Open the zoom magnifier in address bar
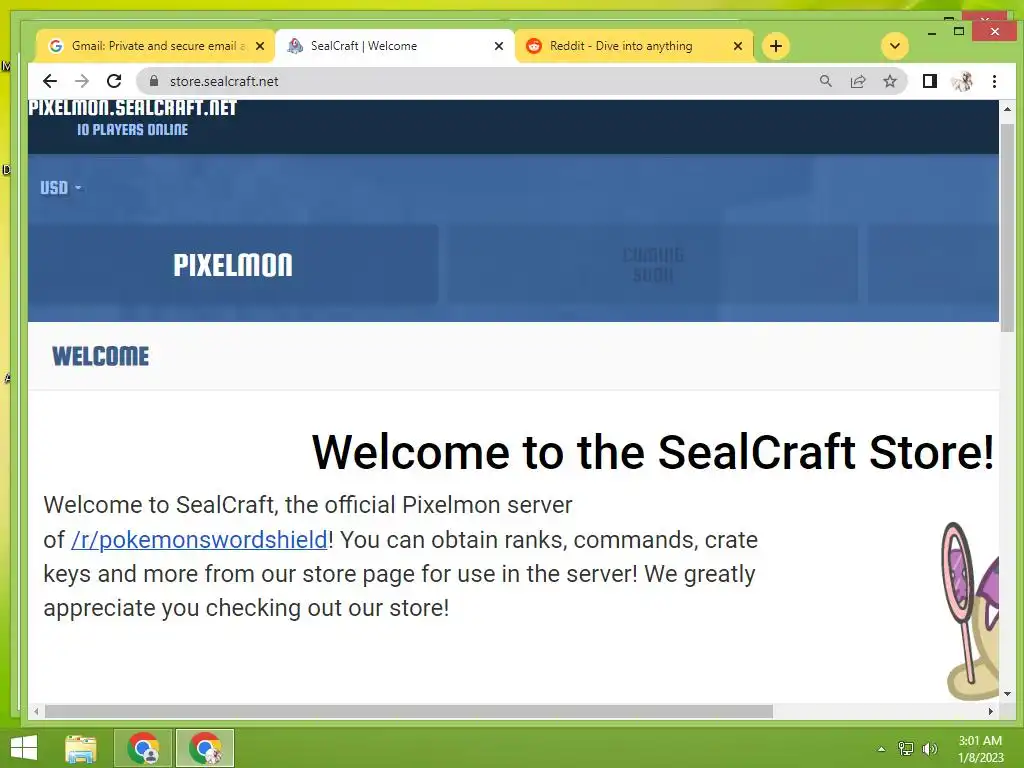Viewport: 1024px width, 768px height. tap(825, 81)
